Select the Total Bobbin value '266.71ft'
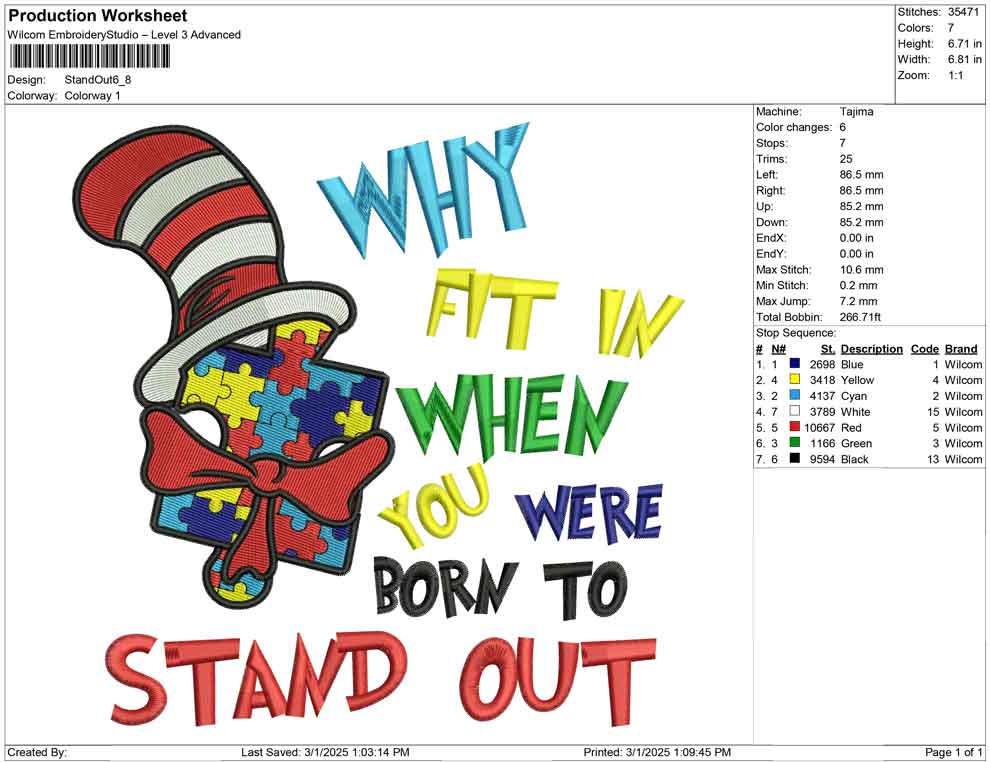The height and width of the screenshot is (762, 990). 860,317
